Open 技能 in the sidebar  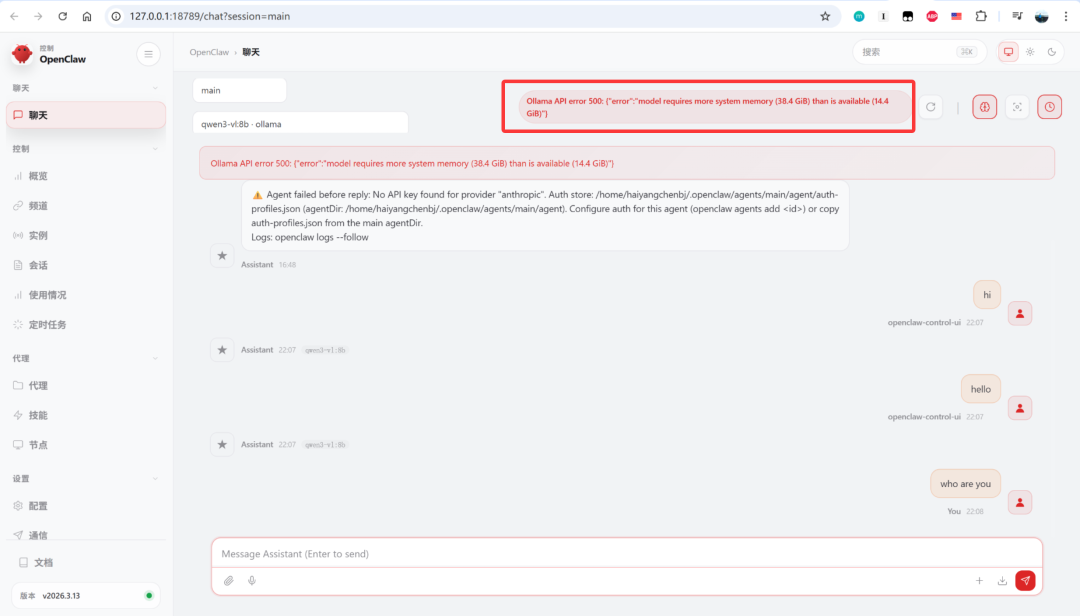pos(86,415)
